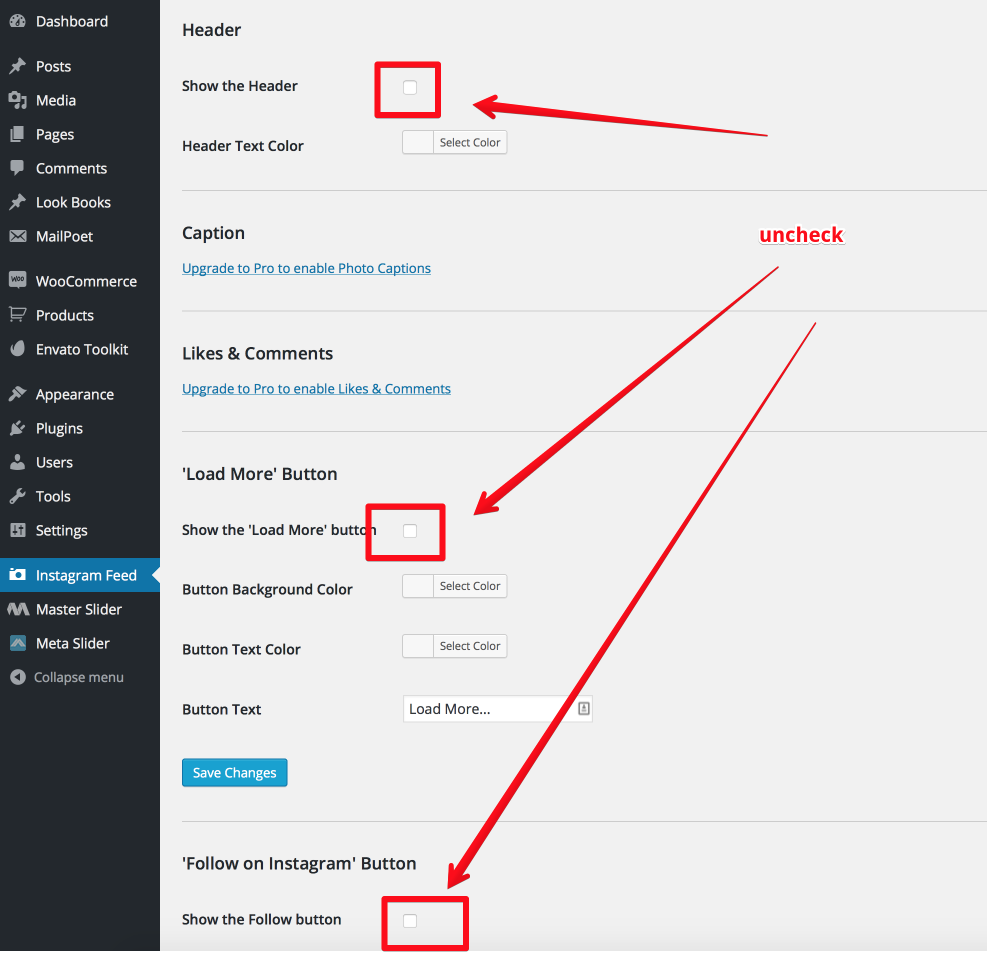Open Envato Toolkit menu item
This screenshot has height=953, width=987.
pyautogui.click(x=80, y=349)
